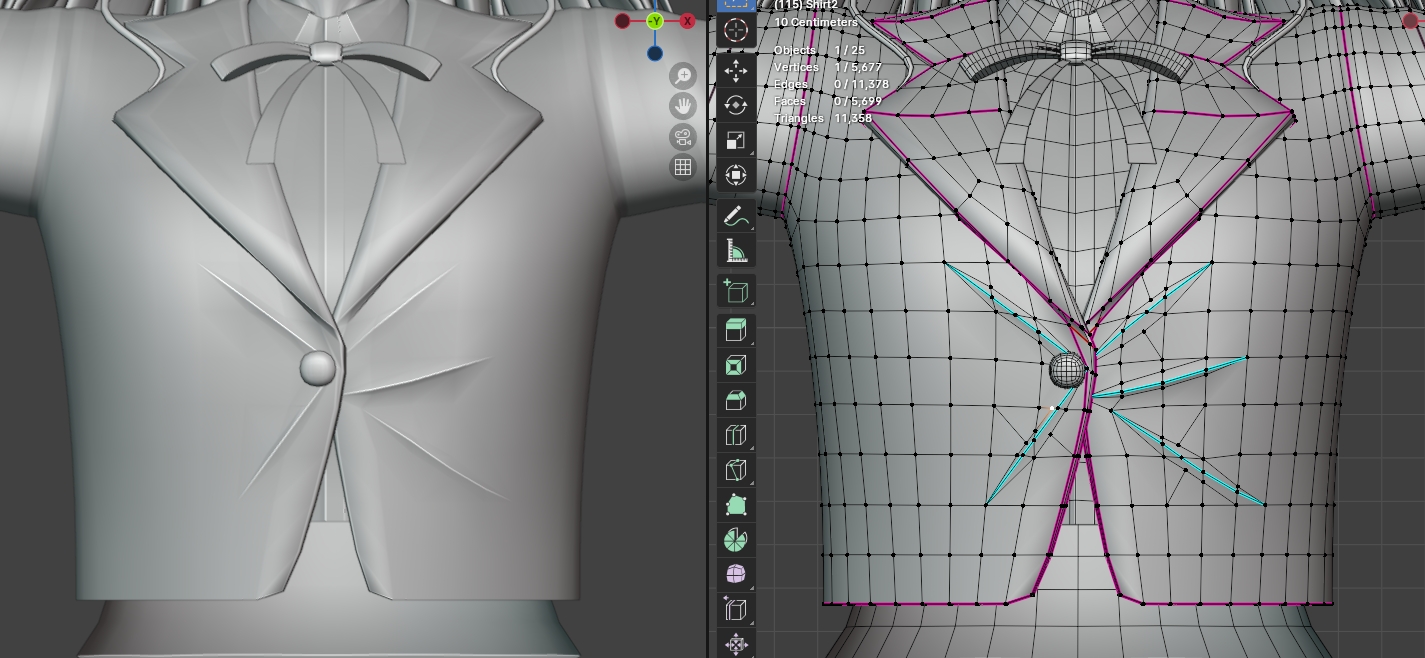This screenshot has width=1425, height=658.
Task: Click the Pan view hand gizmo
Action: click(683, 106)
